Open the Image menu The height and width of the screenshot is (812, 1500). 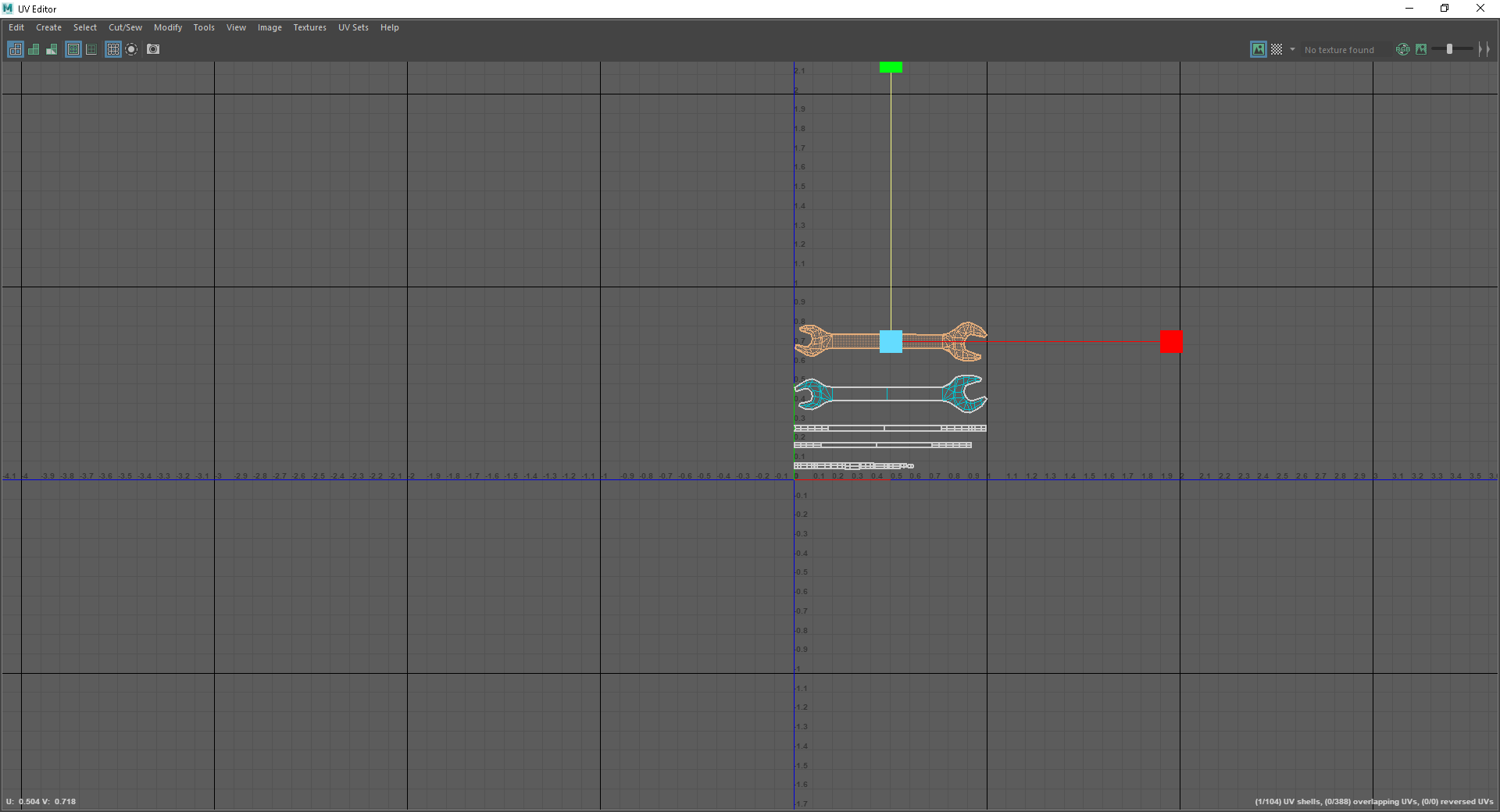click(x=270, y=27)
